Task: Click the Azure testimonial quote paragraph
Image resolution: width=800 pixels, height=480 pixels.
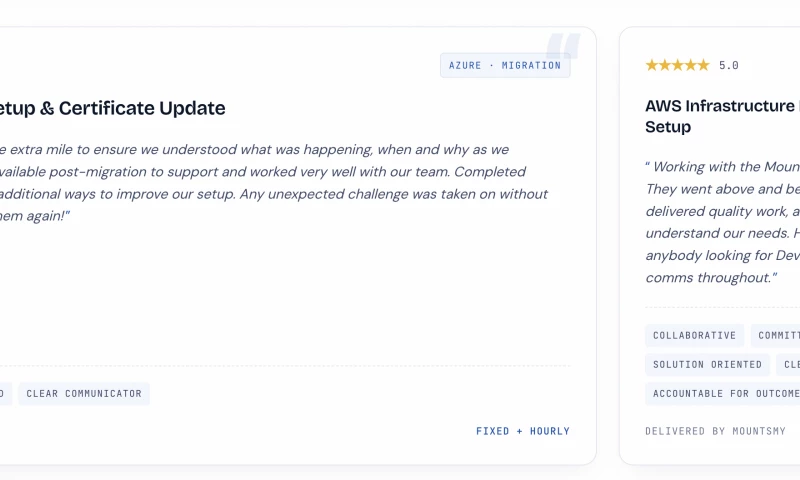Action: (x=274, y=183)
